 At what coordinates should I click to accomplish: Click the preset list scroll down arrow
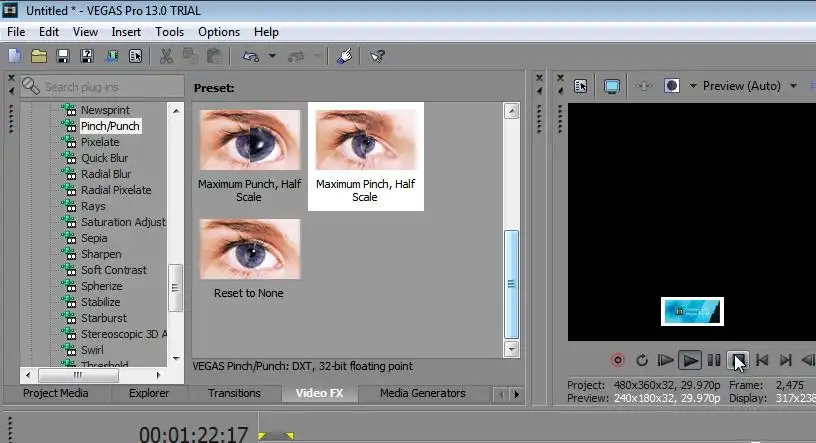[512, 349]
